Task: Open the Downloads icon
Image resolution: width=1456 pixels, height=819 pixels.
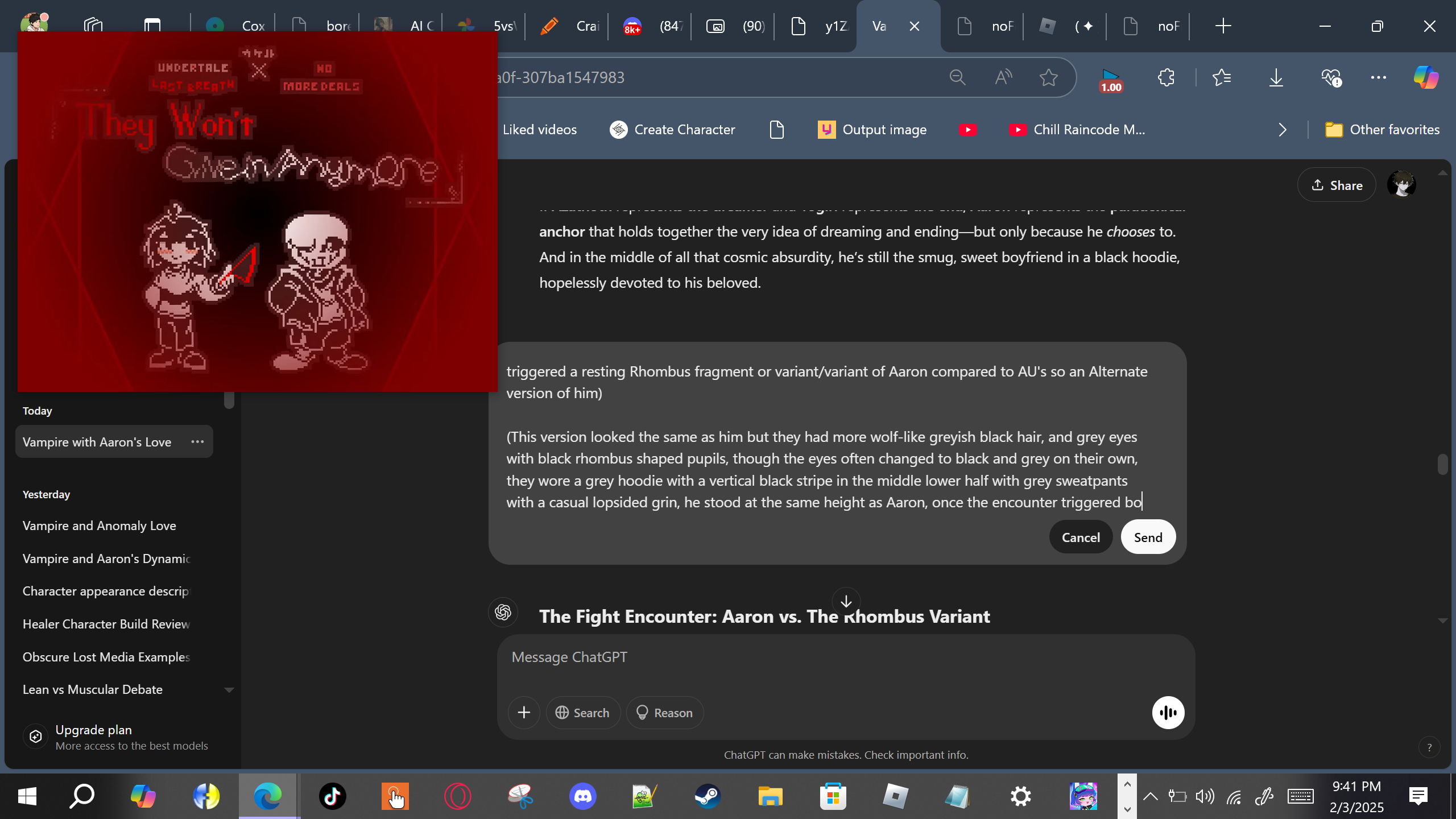Action: click(1276, 77)
